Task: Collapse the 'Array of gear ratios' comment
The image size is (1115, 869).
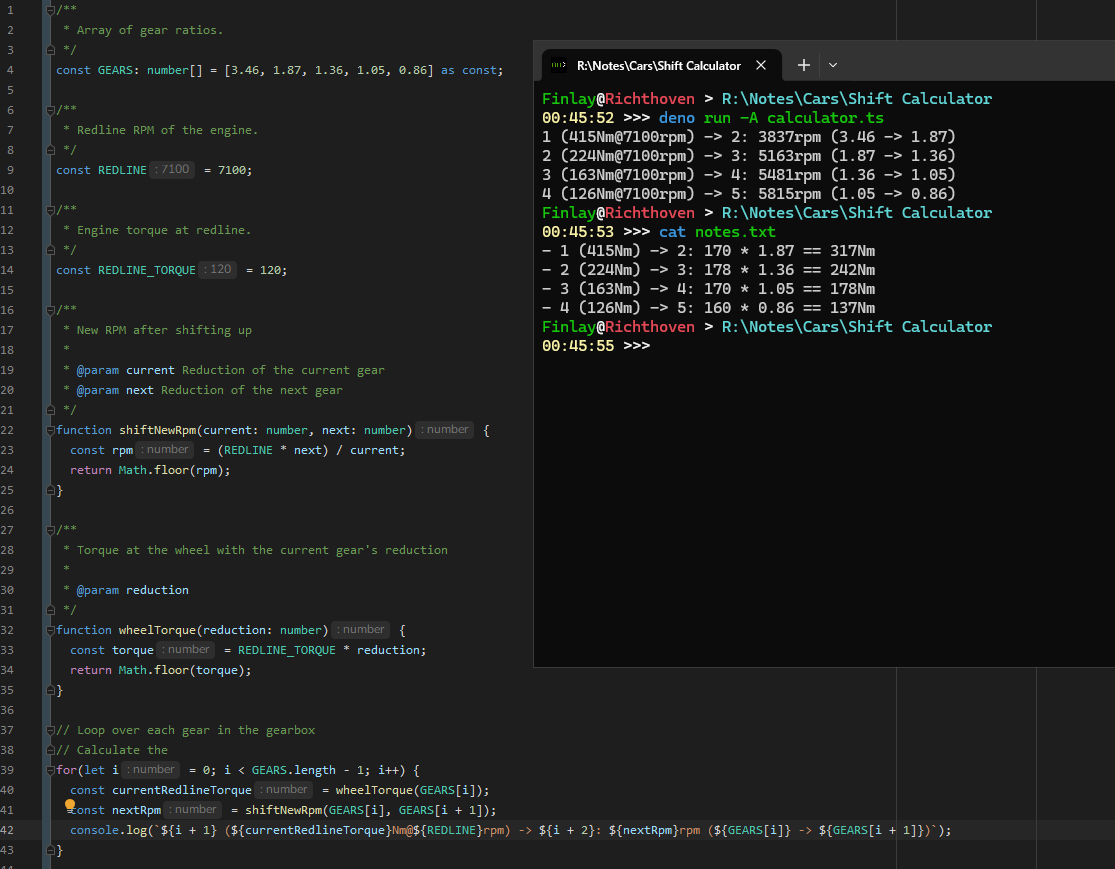Action: 51,10
